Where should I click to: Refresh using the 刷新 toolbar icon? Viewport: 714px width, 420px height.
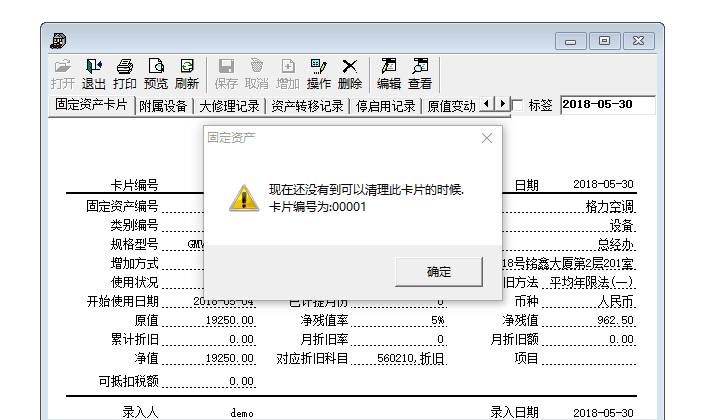tap(187, 74)
